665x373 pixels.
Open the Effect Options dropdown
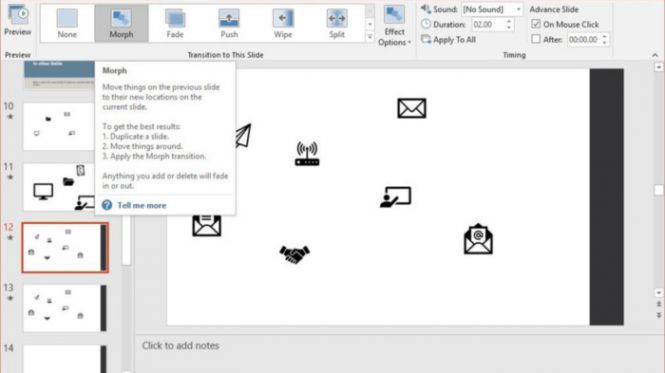click(394, 25)
